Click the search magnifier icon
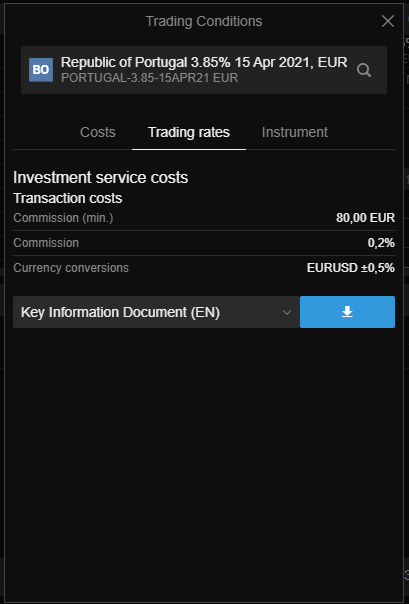 pos(364,70)
